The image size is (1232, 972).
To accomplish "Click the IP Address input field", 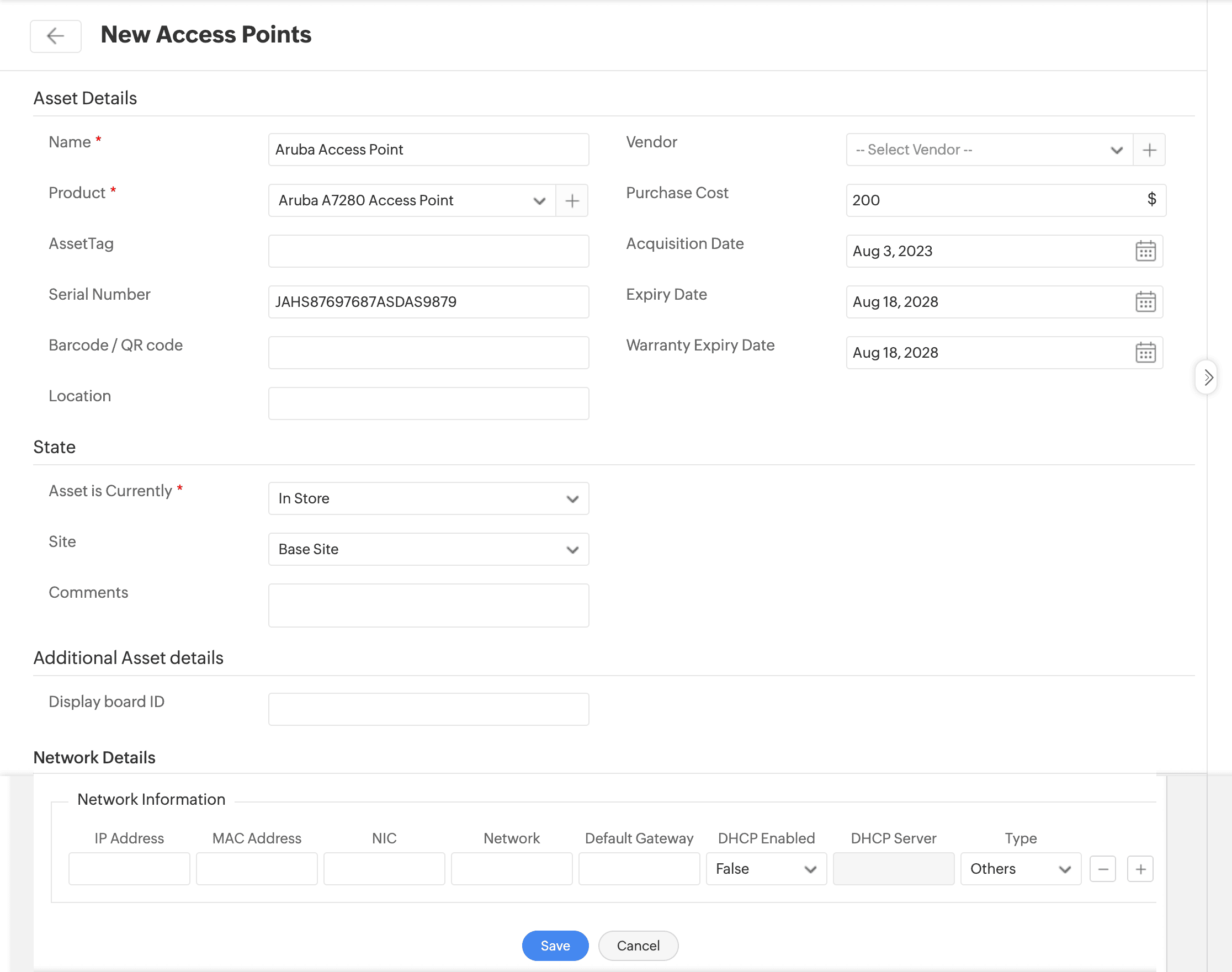I will 129,869.
